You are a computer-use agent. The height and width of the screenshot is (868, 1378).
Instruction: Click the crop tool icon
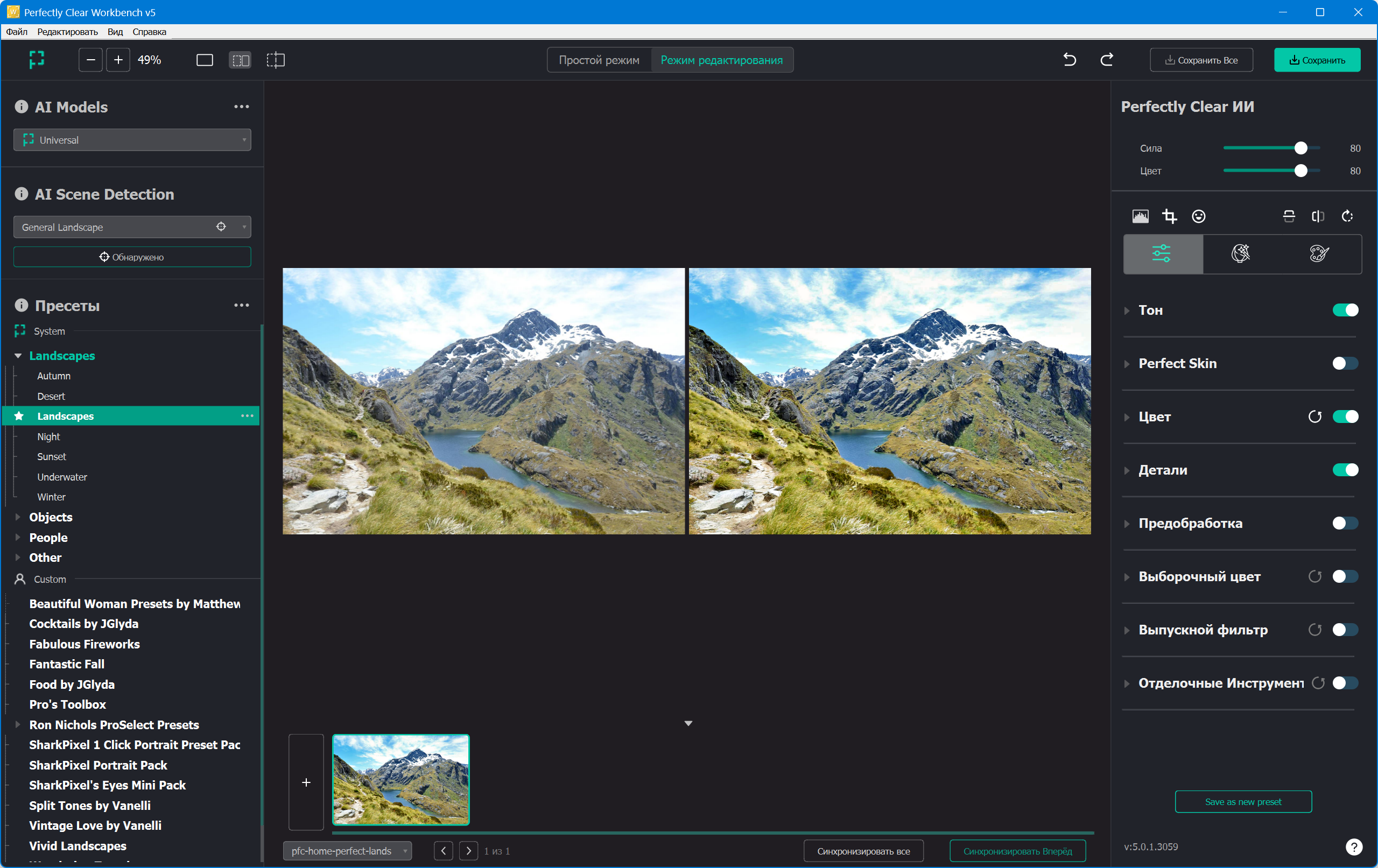[1169, 216]
